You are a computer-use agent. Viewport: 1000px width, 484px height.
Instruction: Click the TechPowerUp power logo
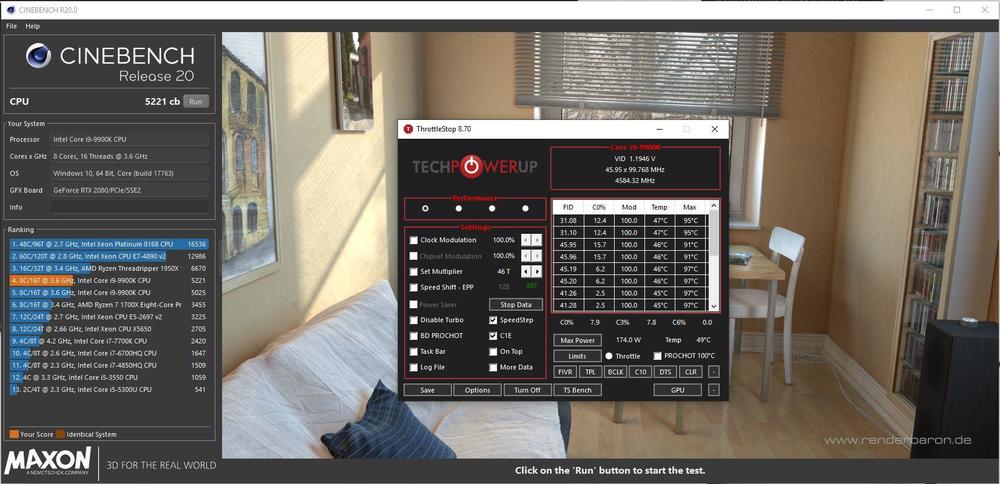click(474, 165)
